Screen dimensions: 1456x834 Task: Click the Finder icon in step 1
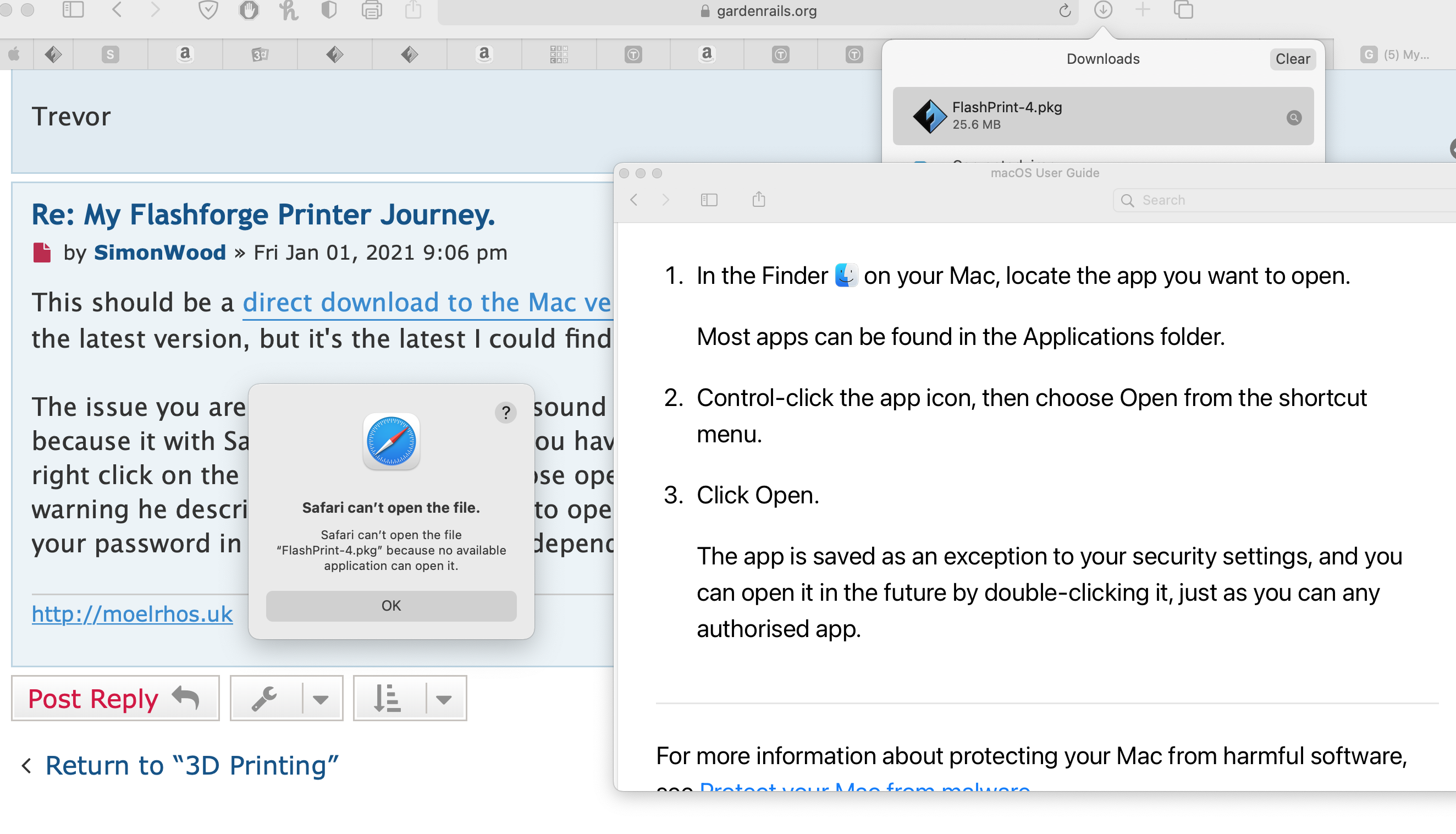pos(845,276)
